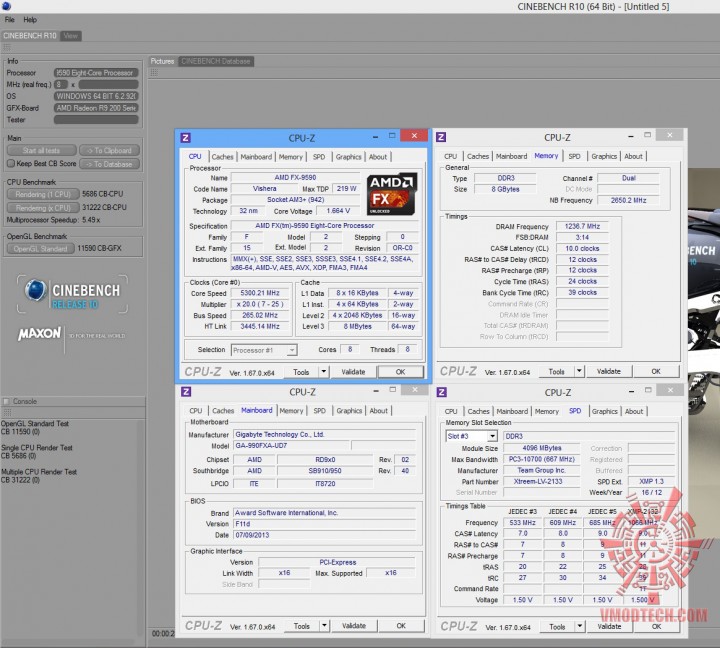This screenshot has height=648, width=720.
Task: Click the Core Speed value 5300.21 MHz
Action: pyautogui.click(x=259, y=293)
